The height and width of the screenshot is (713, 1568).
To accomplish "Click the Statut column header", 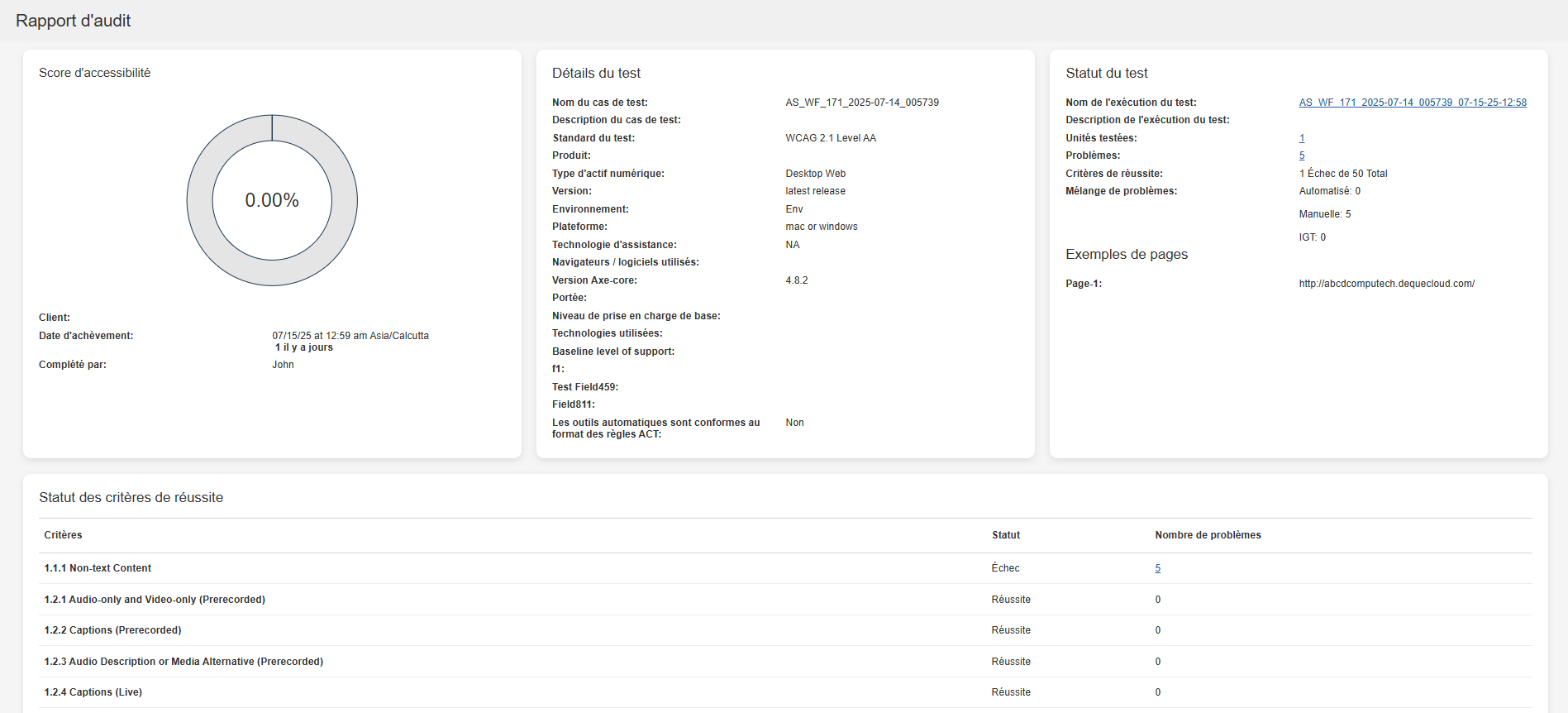I will point(1006,535).
